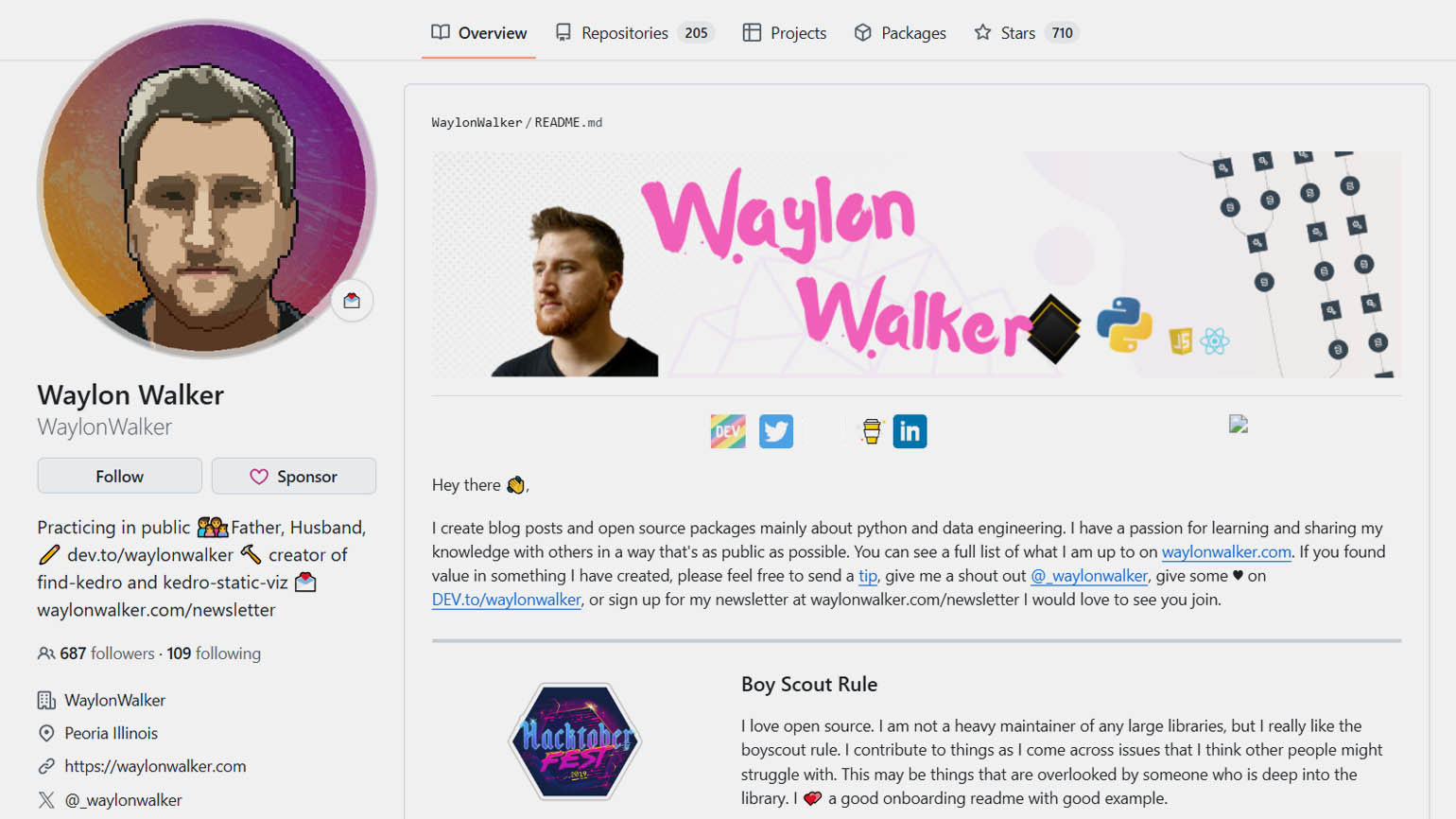The width and height of the screenshot is (1456, 819).
Task: Open the Projects tab
Action: (x=785, y=33)
